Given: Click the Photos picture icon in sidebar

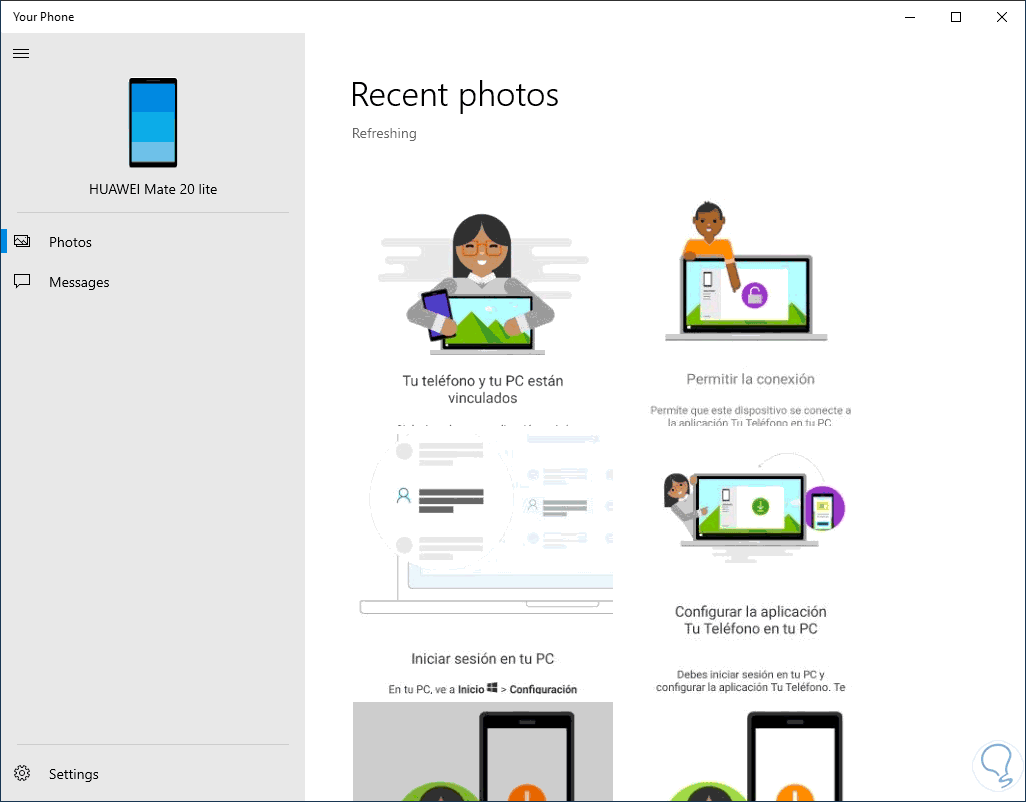Looking at the screenshot, I should coord(22,241).
